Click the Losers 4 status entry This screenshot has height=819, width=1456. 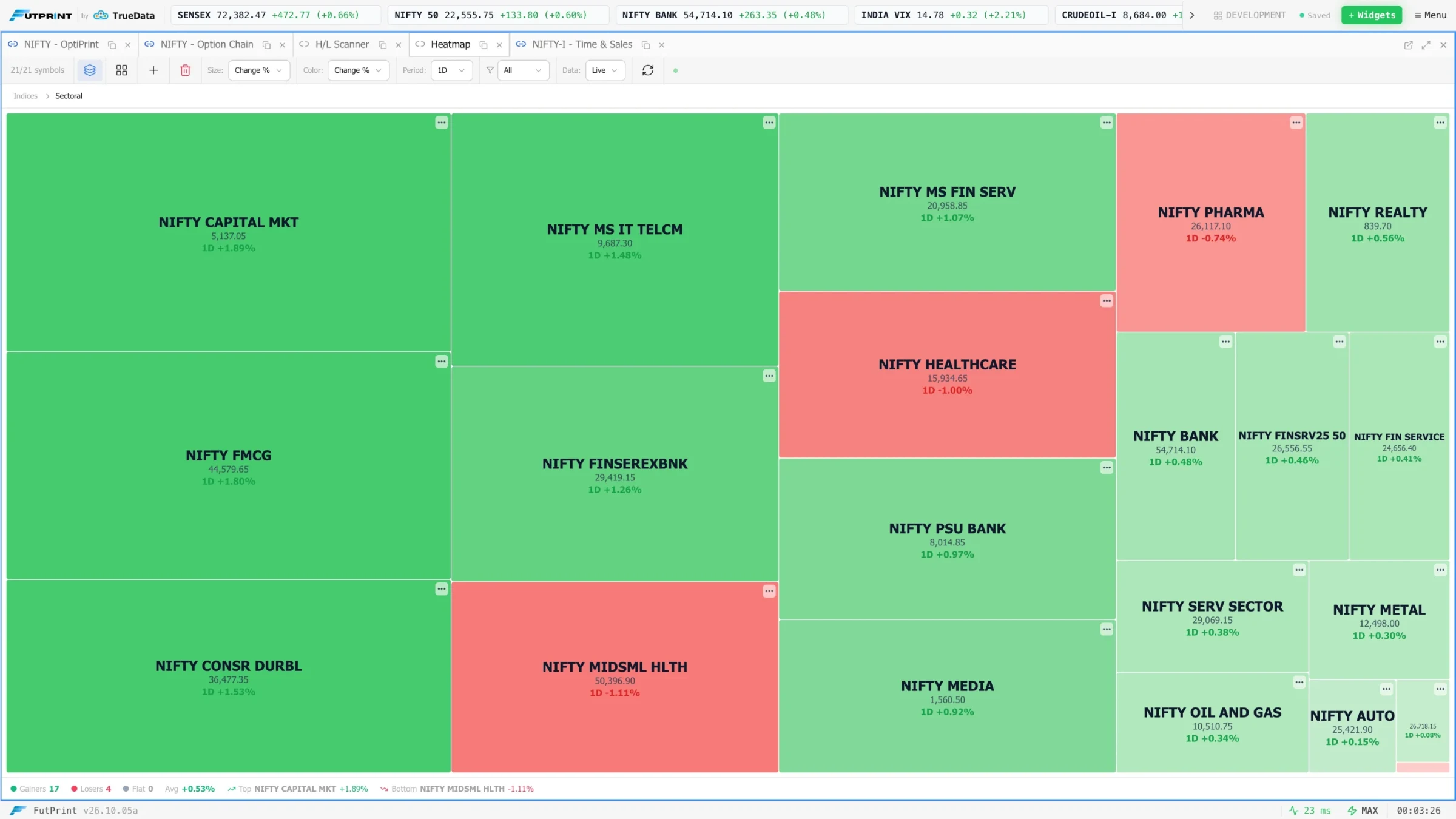(91, 789)
